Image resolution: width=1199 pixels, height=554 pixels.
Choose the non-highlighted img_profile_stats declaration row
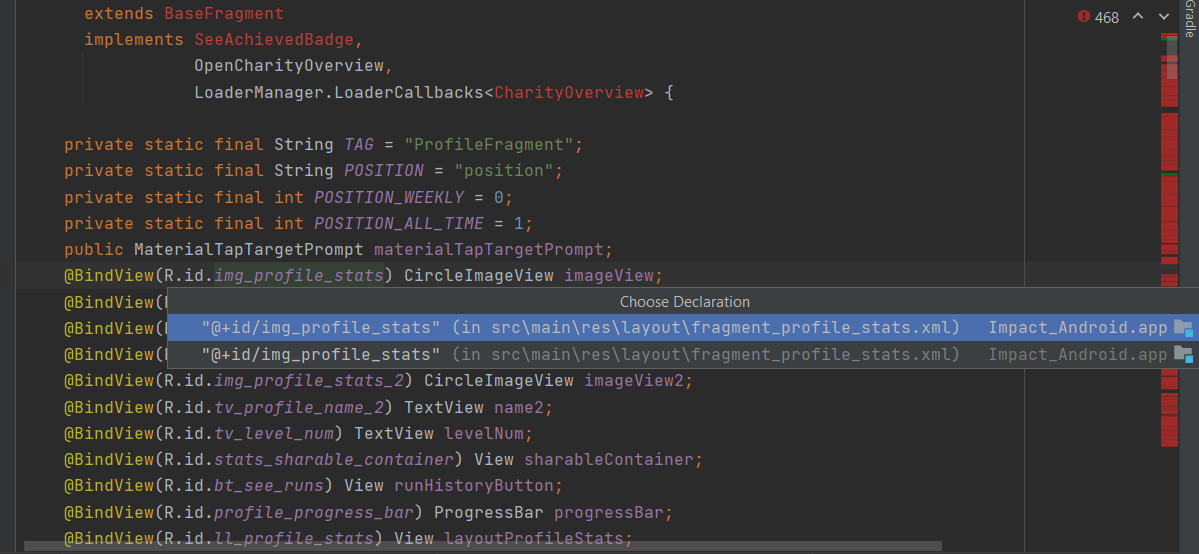pyautogui.click(x=683, y=354)
